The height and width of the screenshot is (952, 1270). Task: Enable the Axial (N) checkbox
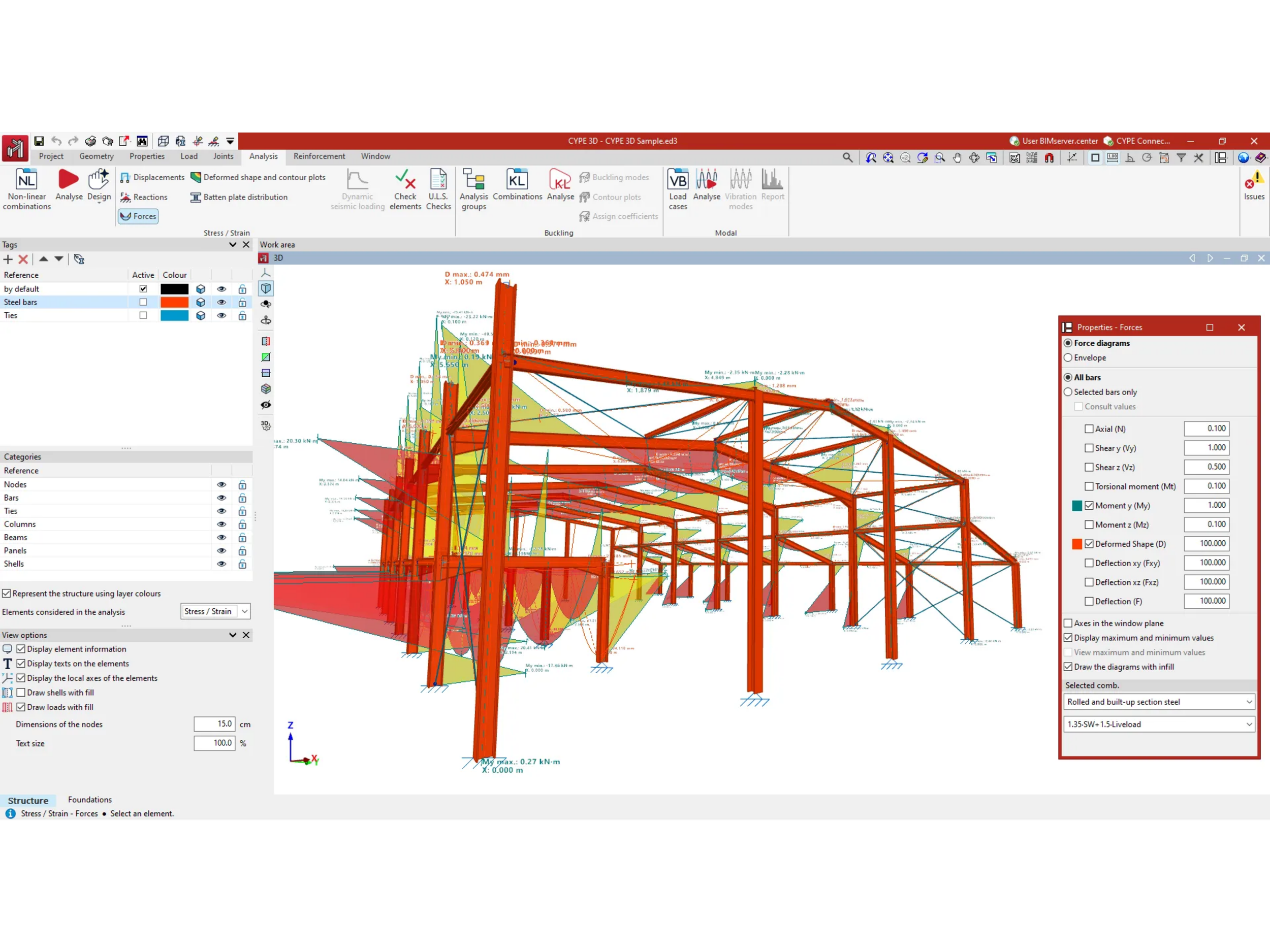(1089, 429)
